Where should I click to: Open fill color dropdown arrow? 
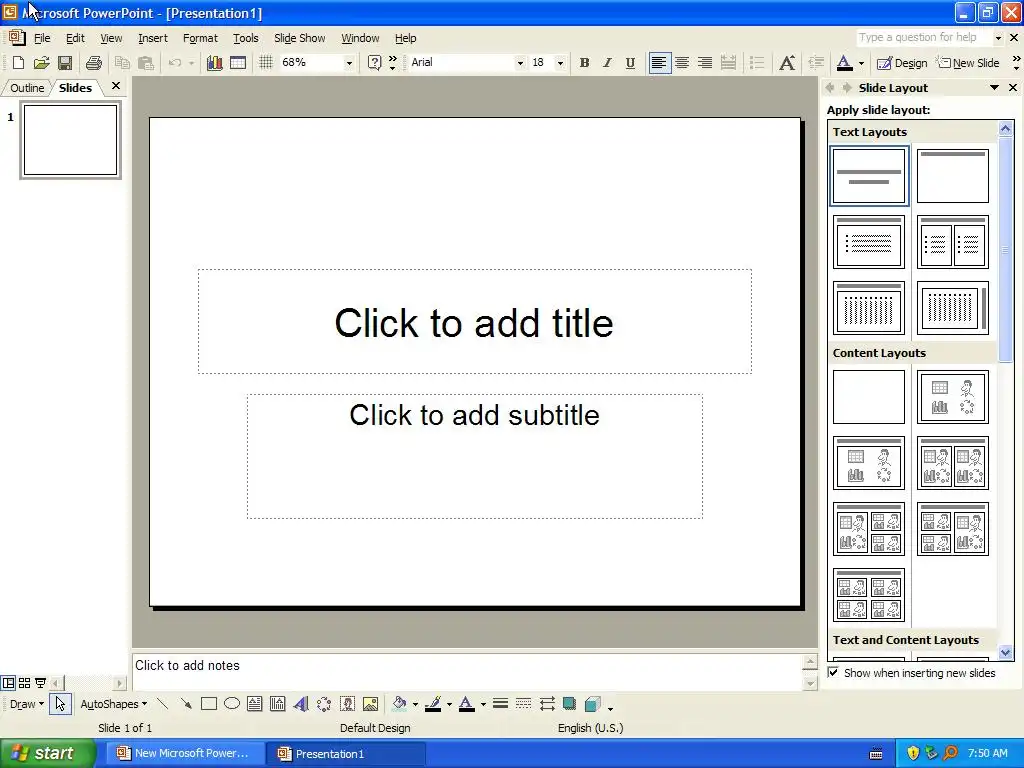click(415, 704)
